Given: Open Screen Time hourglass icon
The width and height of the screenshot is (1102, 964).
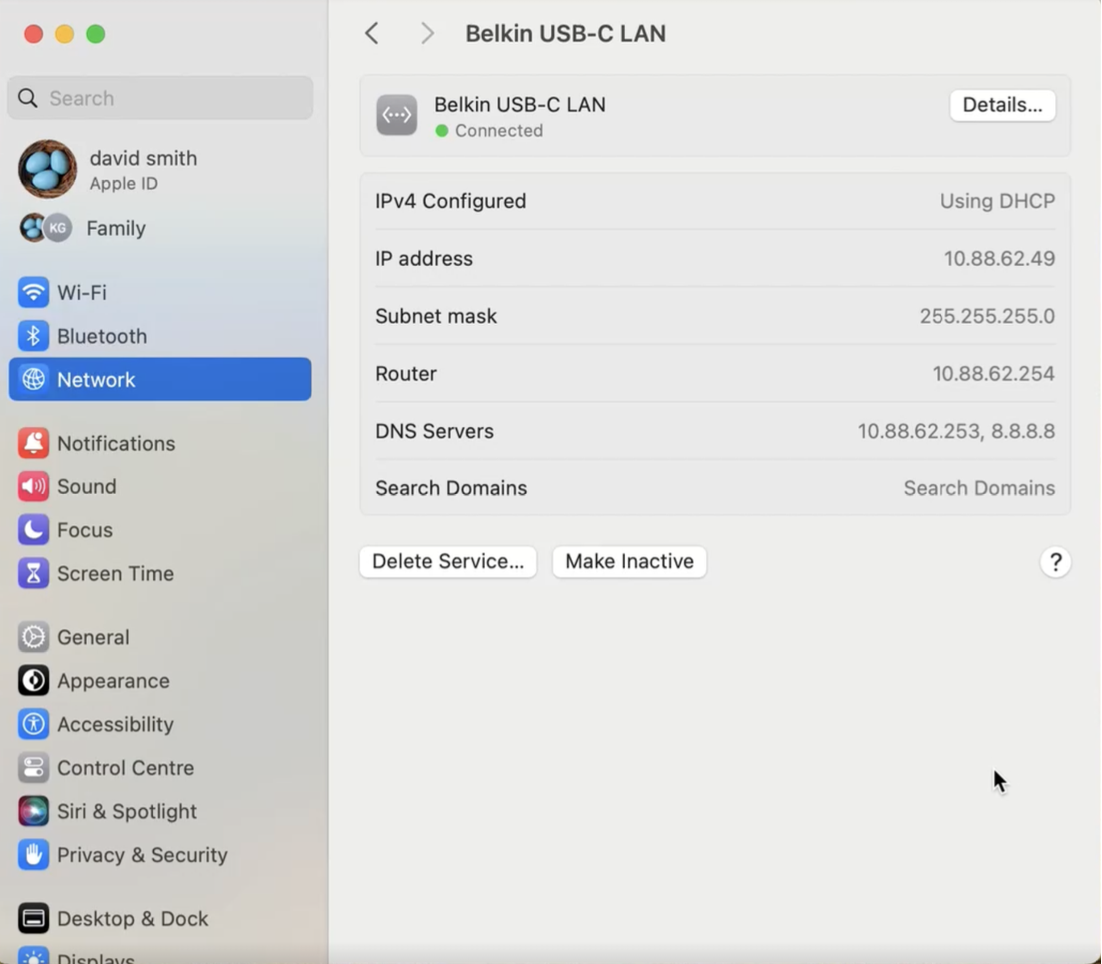Looking at the screenshot, I should (x=33, y=573).
